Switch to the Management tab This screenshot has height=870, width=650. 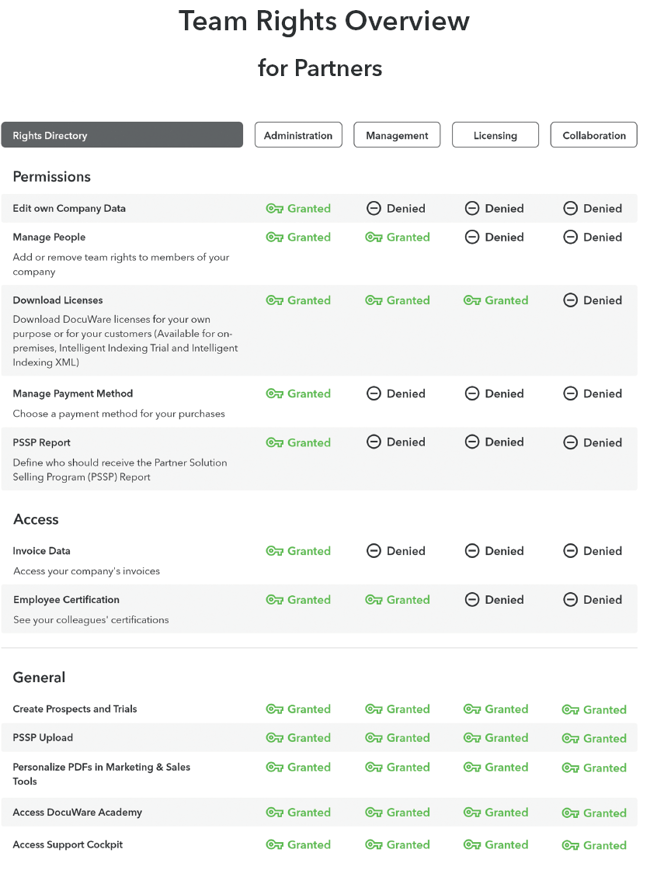(x=397, y=135)
